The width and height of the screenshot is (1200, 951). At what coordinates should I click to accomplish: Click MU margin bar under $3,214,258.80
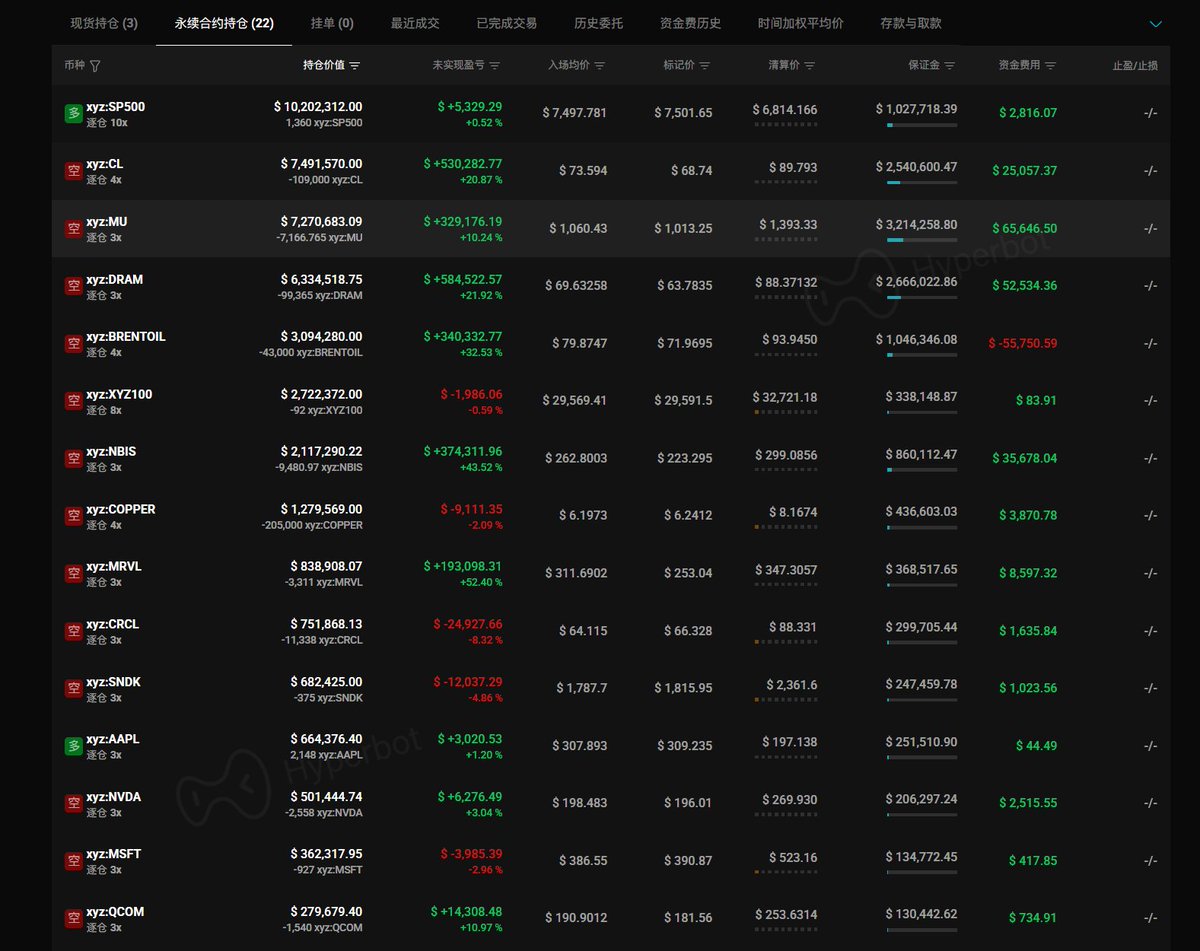[x=921, y=240]
